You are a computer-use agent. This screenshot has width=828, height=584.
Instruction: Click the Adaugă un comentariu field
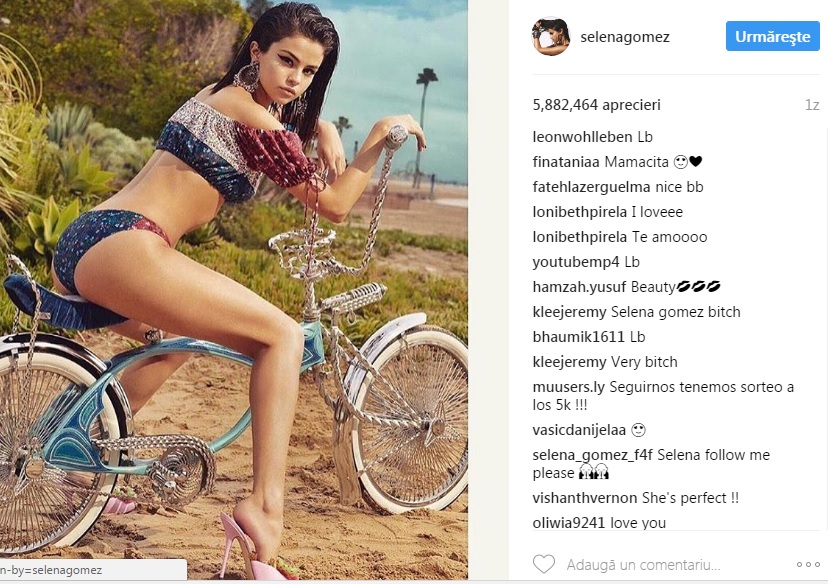[x=643, y=565]
